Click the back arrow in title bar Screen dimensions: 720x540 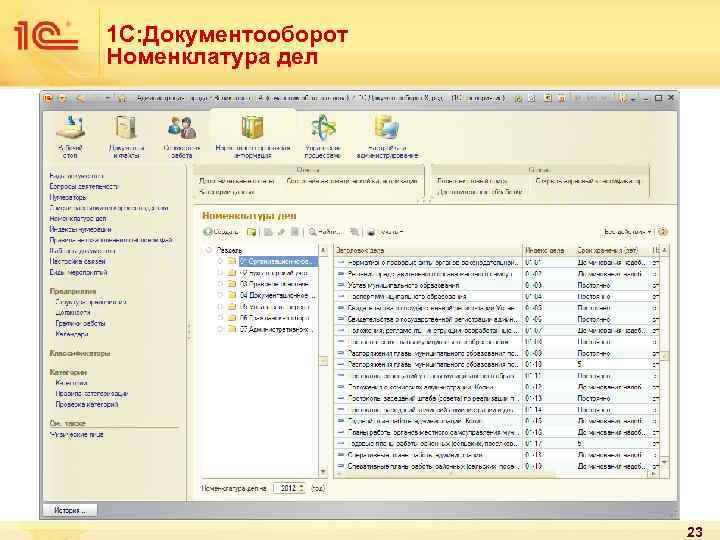tap(80, 98)
